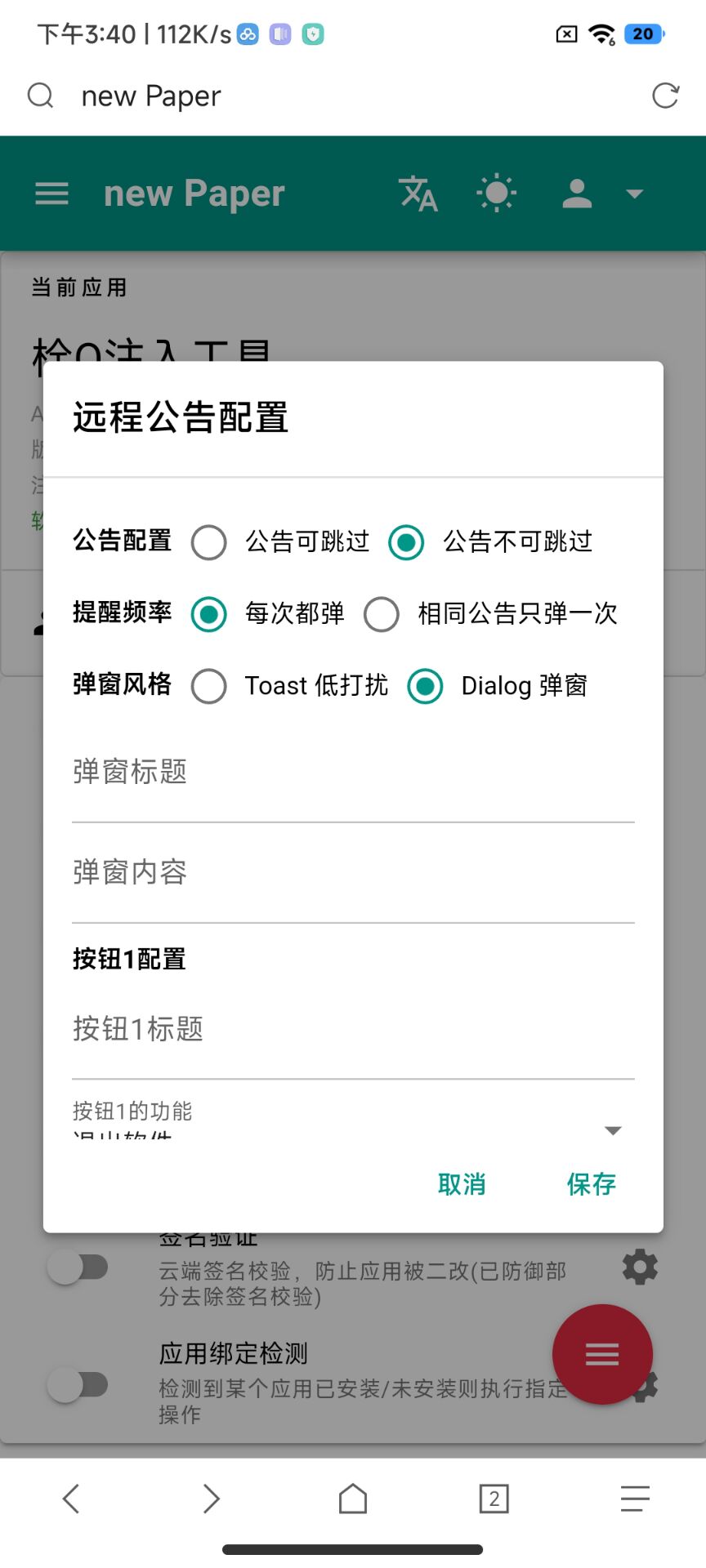Open signature verification settings gear
Screen dimensions: 706x1568
pyautogui.click(x=640, y=1267)
